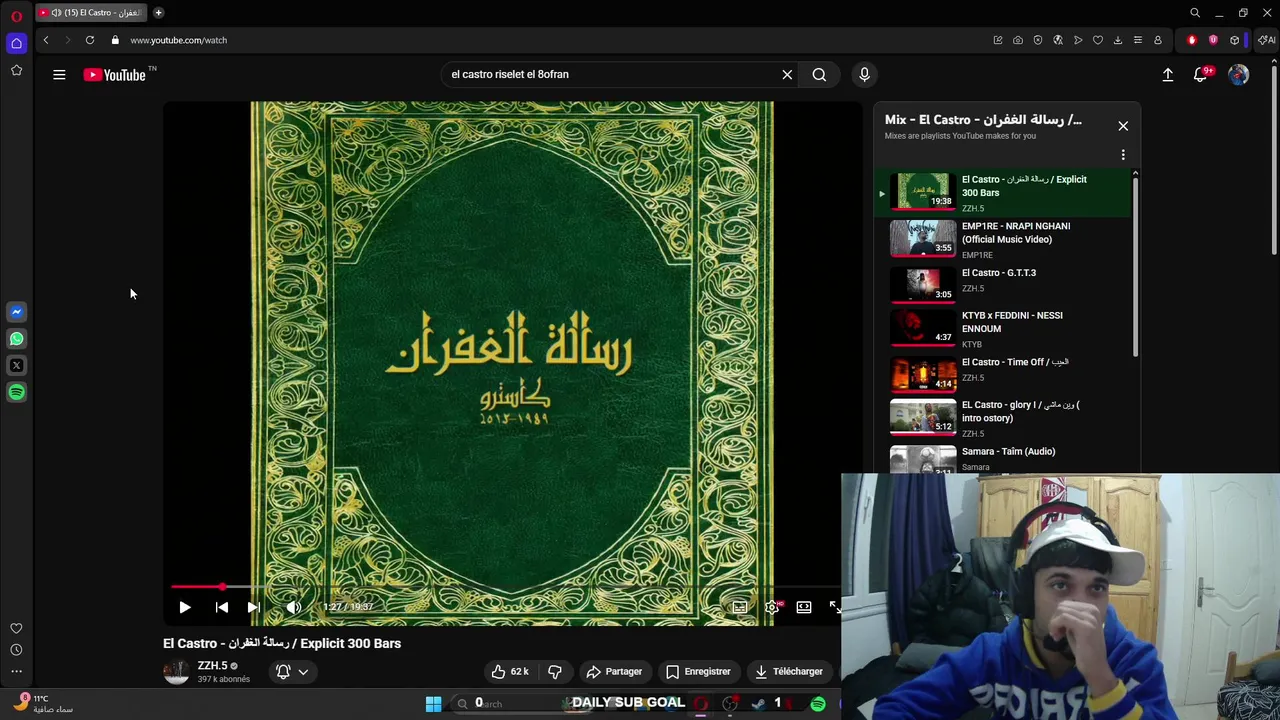The image size is (1280, 720).
Task: Like the video with 62 k likes
Action: pos(510,671)
